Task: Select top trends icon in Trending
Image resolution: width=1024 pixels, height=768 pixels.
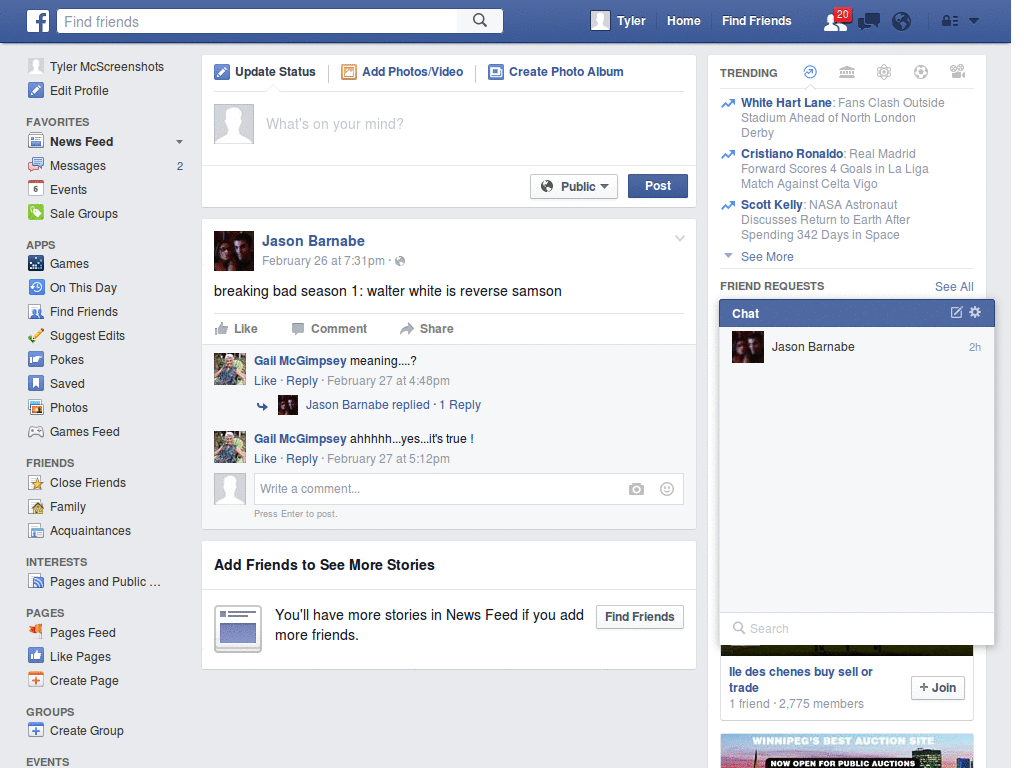Action: [810, 72]
